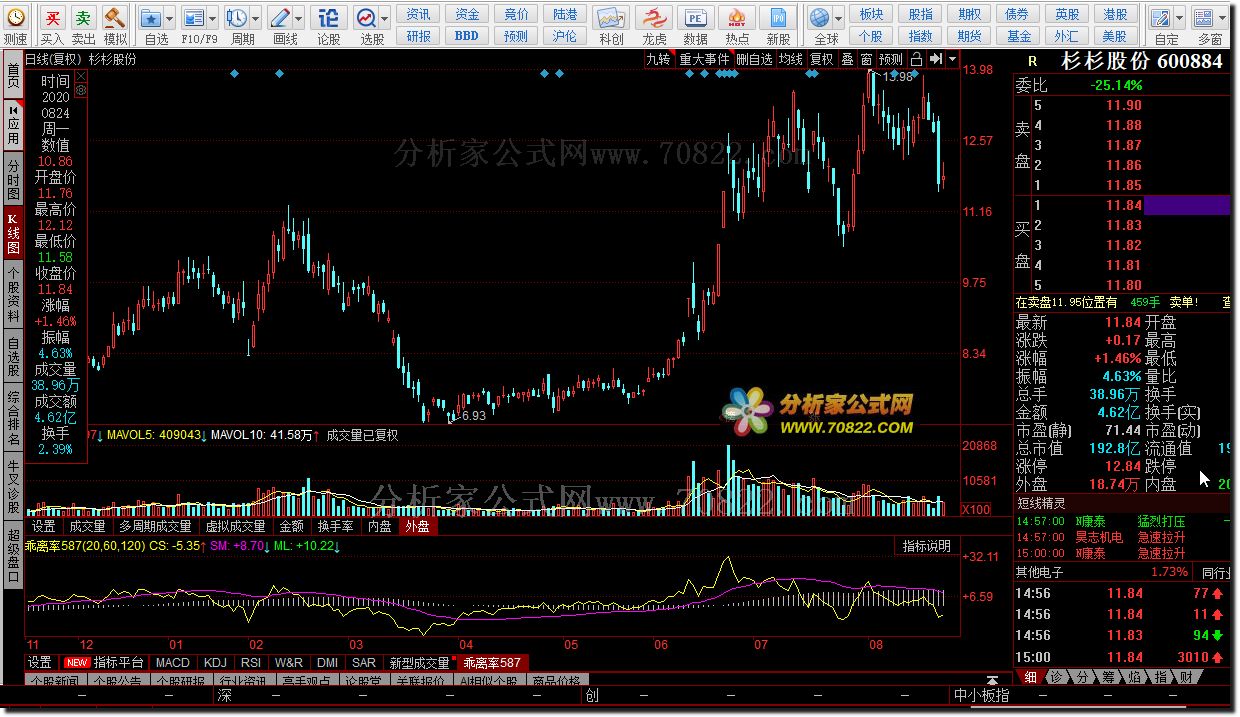Close the data info panel with X
1240x717 pixels.
coord(81,74)
